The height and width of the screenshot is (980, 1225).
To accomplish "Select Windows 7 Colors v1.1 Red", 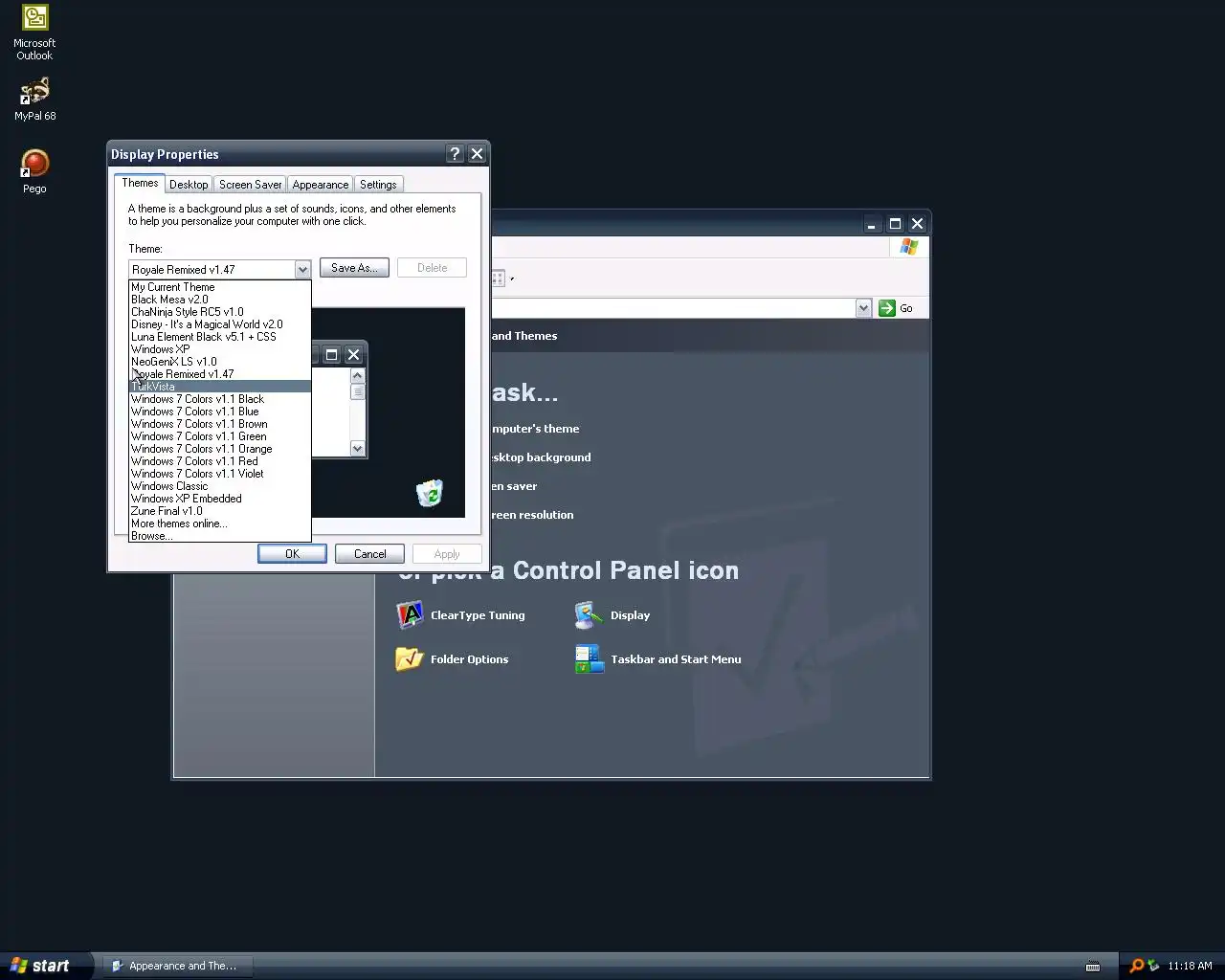I will [220, 461].
